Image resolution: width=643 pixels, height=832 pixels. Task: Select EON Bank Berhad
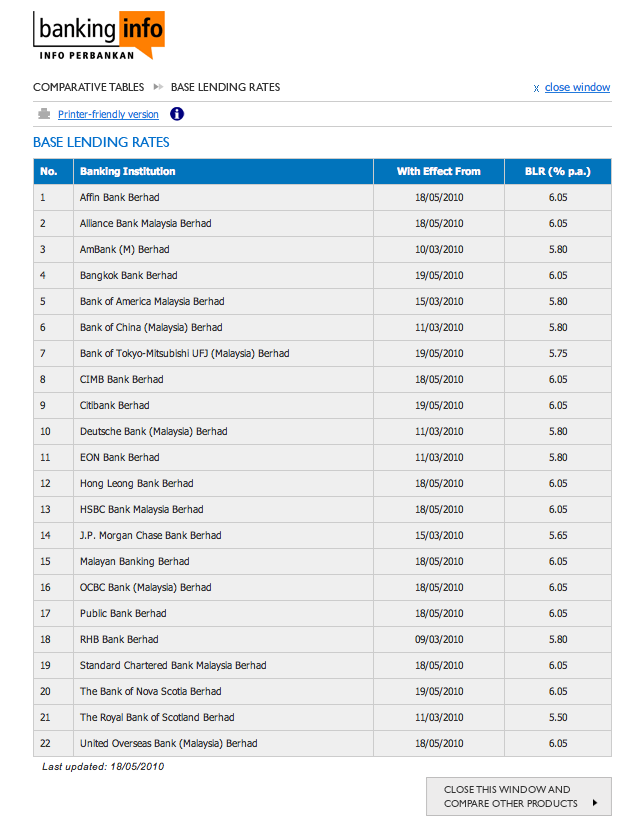(x=119, y=457)
